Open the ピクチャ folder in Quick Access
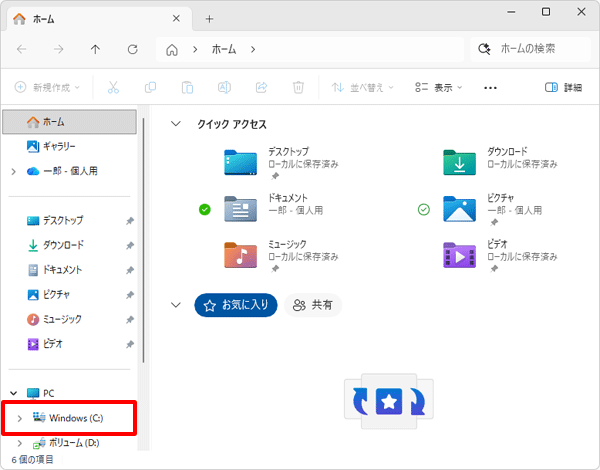 coord(492,209)
